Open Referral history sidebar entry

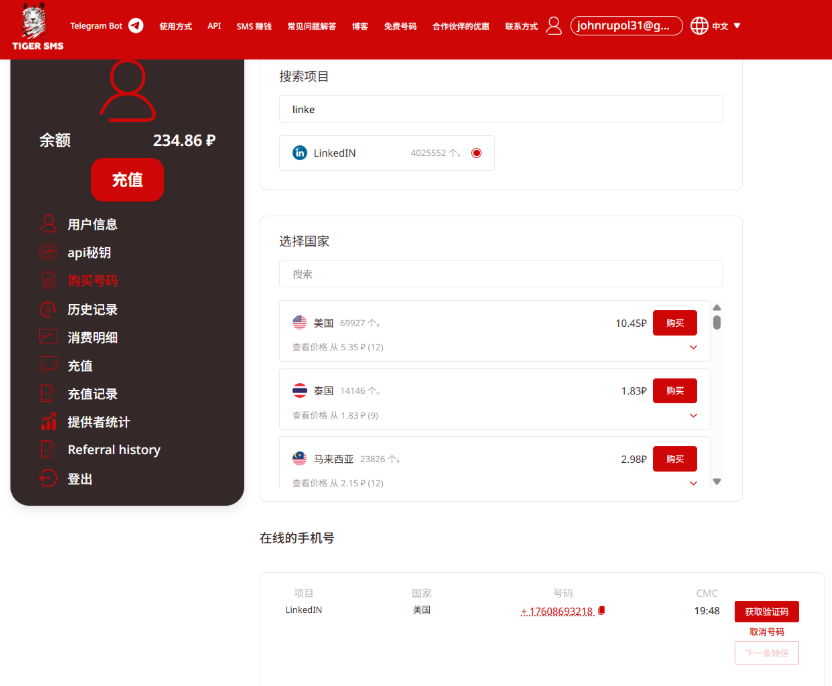(x=114, y=449)
